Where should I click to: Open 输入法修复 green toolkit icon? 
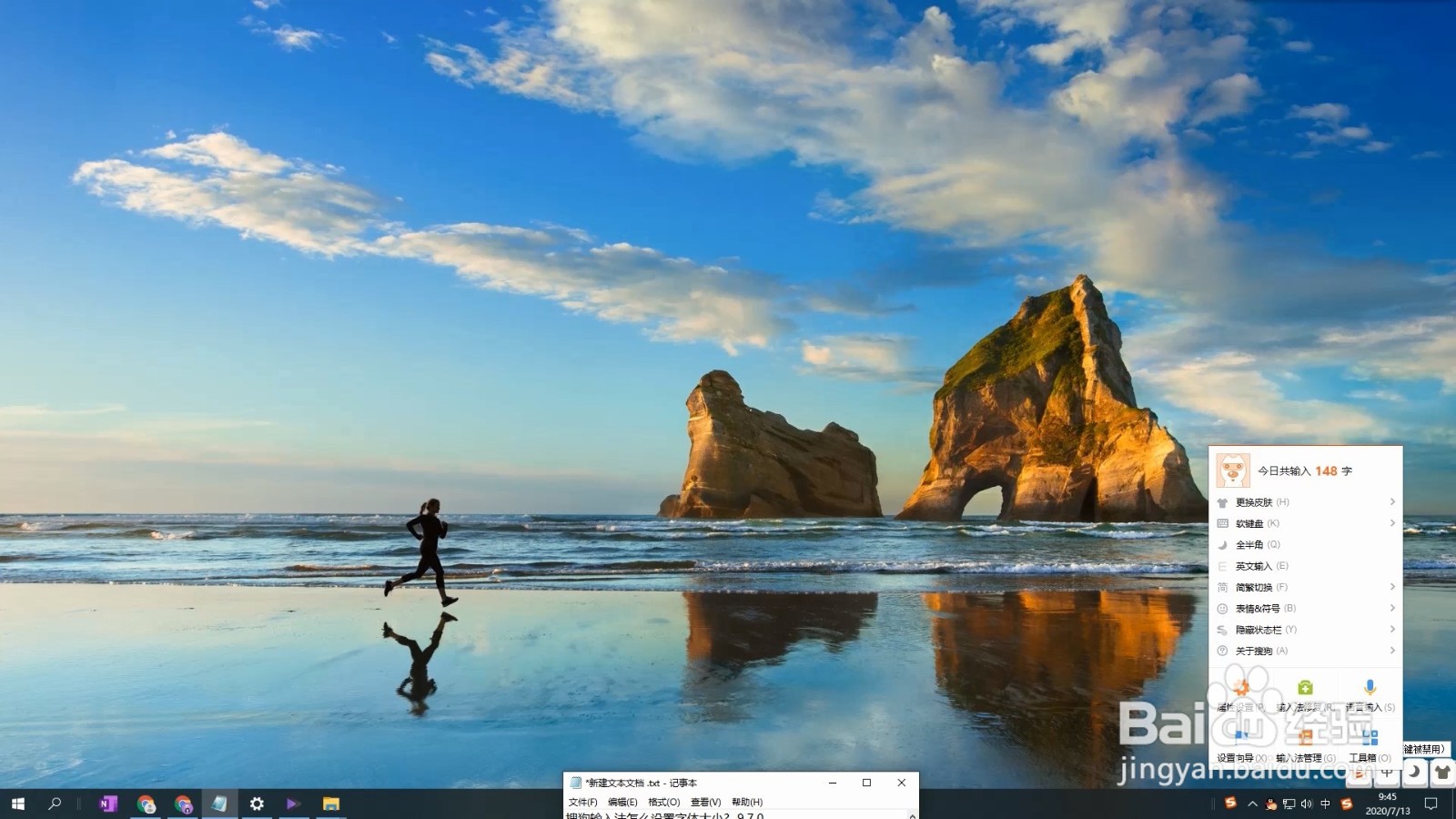(1305, 688)
